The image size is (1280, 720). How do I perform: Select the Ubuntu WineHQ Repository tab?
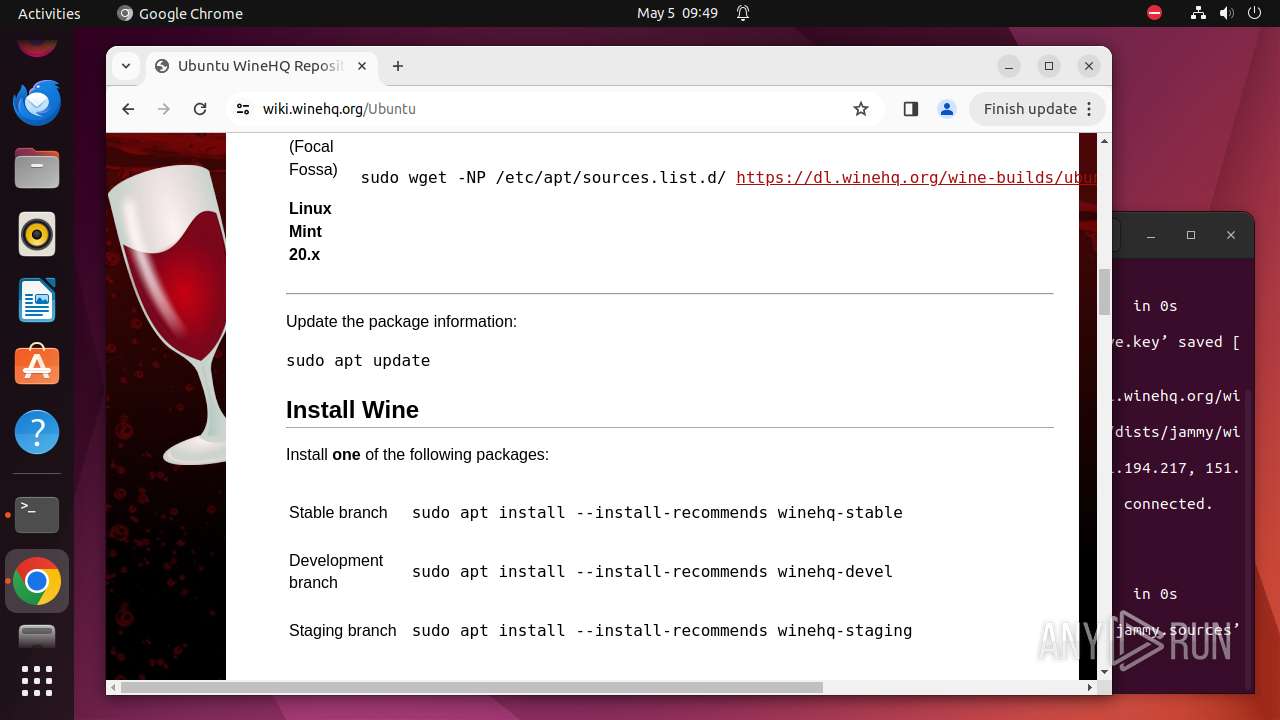point(262,66)
